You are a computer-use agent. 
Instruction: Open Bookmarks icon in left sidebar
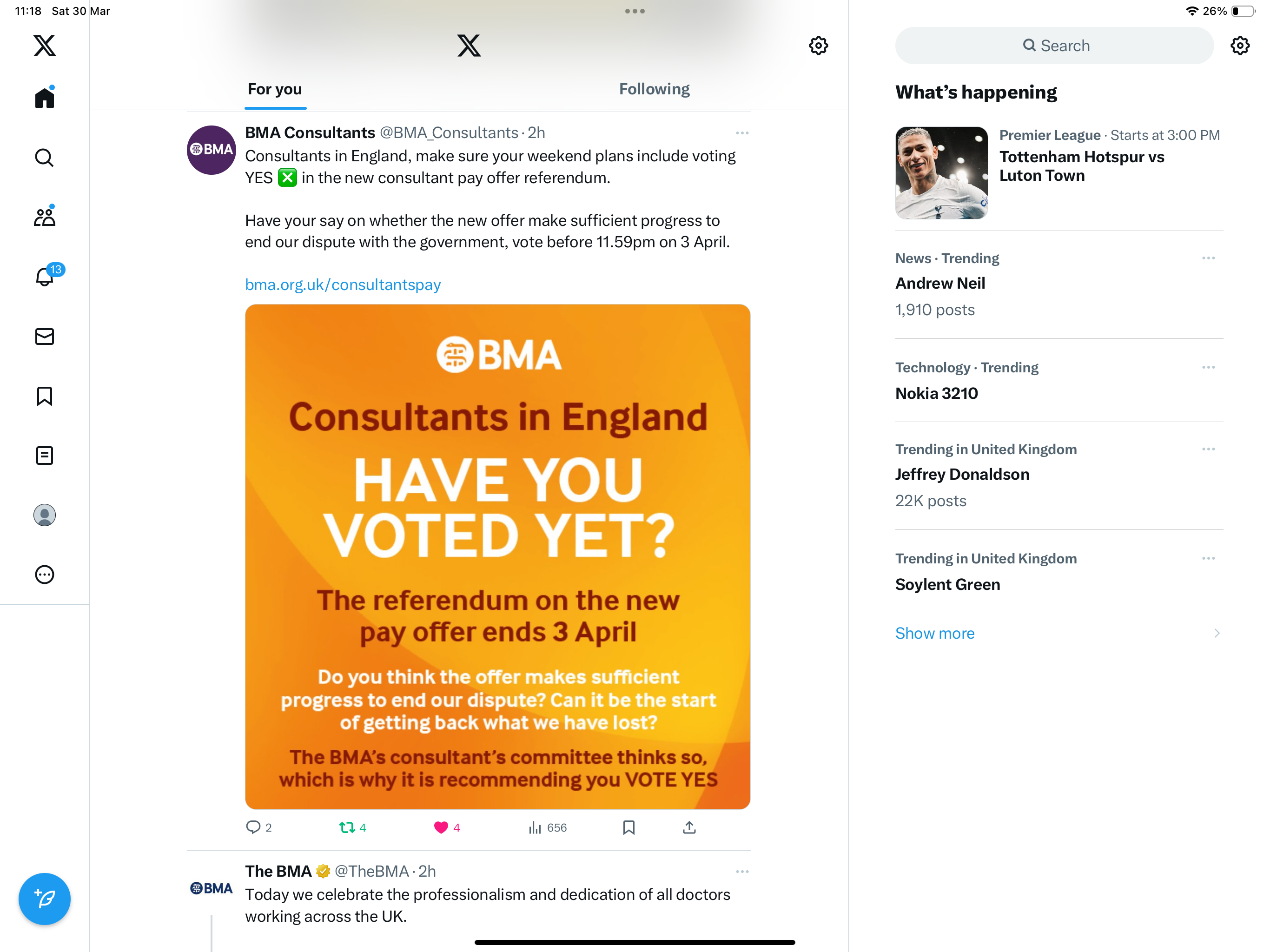pyautogui.click(x=44, y=396)
